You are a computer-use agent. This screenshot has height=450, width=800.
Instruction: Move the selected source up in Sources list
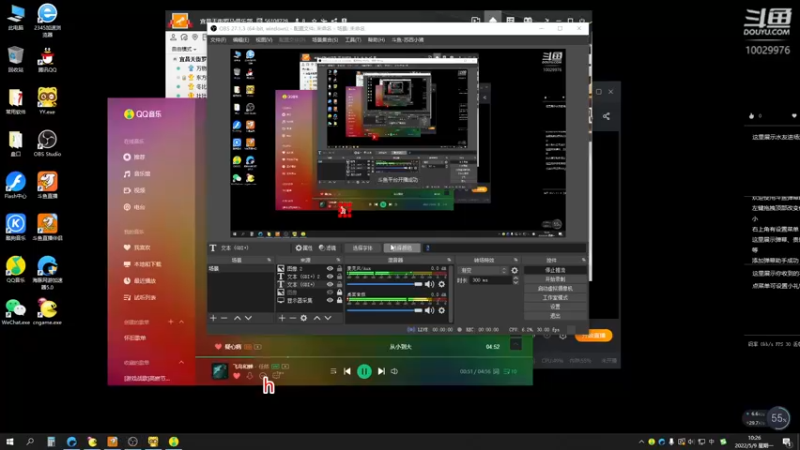[x=317, y=318]
